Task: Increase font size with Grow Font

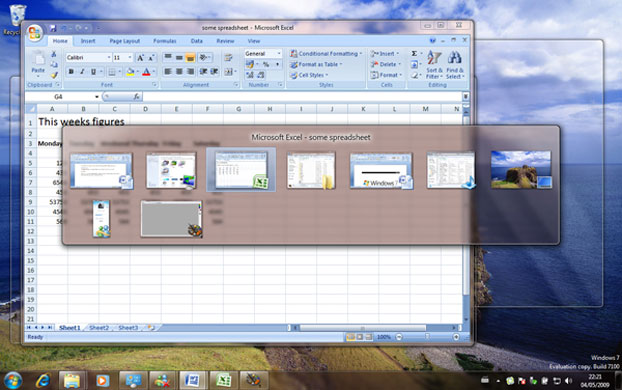Action: tap(140, 58)
